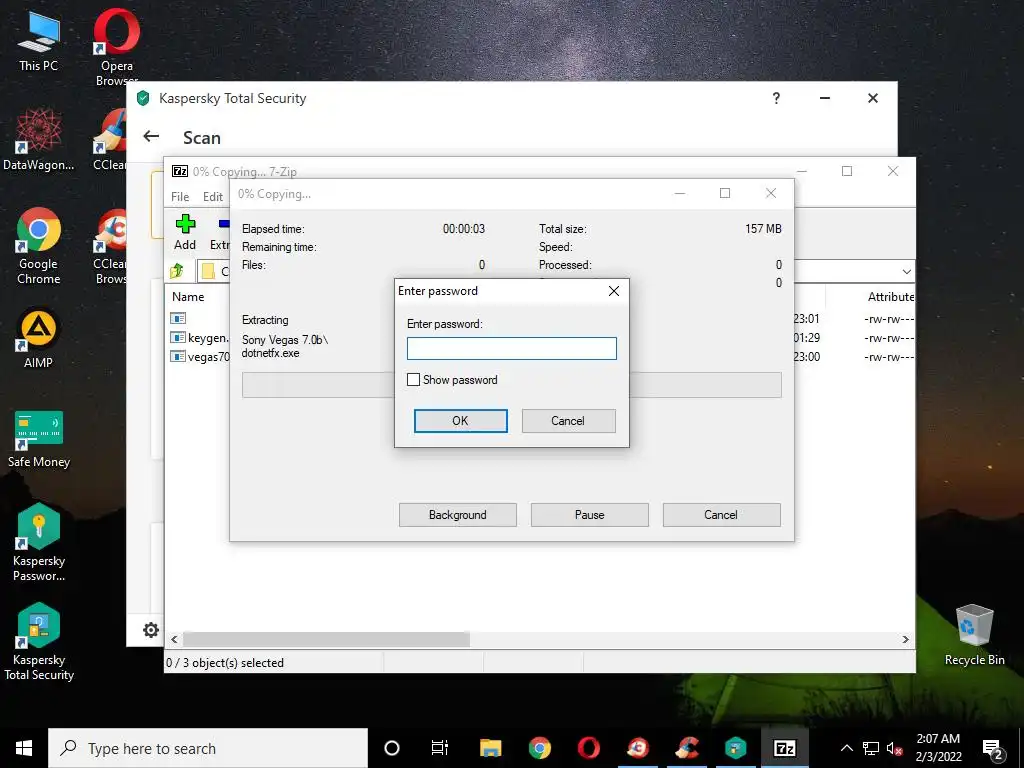
Task: Launch Opera Browser desktop shortcut
Action: coord(116,46)
